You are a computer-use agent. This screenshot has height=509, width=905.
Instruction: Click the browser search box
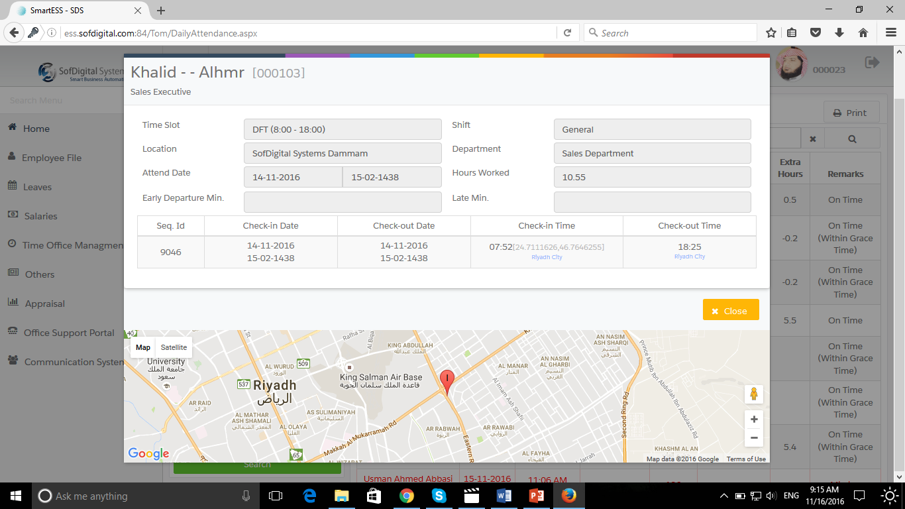tap(670, 33)
